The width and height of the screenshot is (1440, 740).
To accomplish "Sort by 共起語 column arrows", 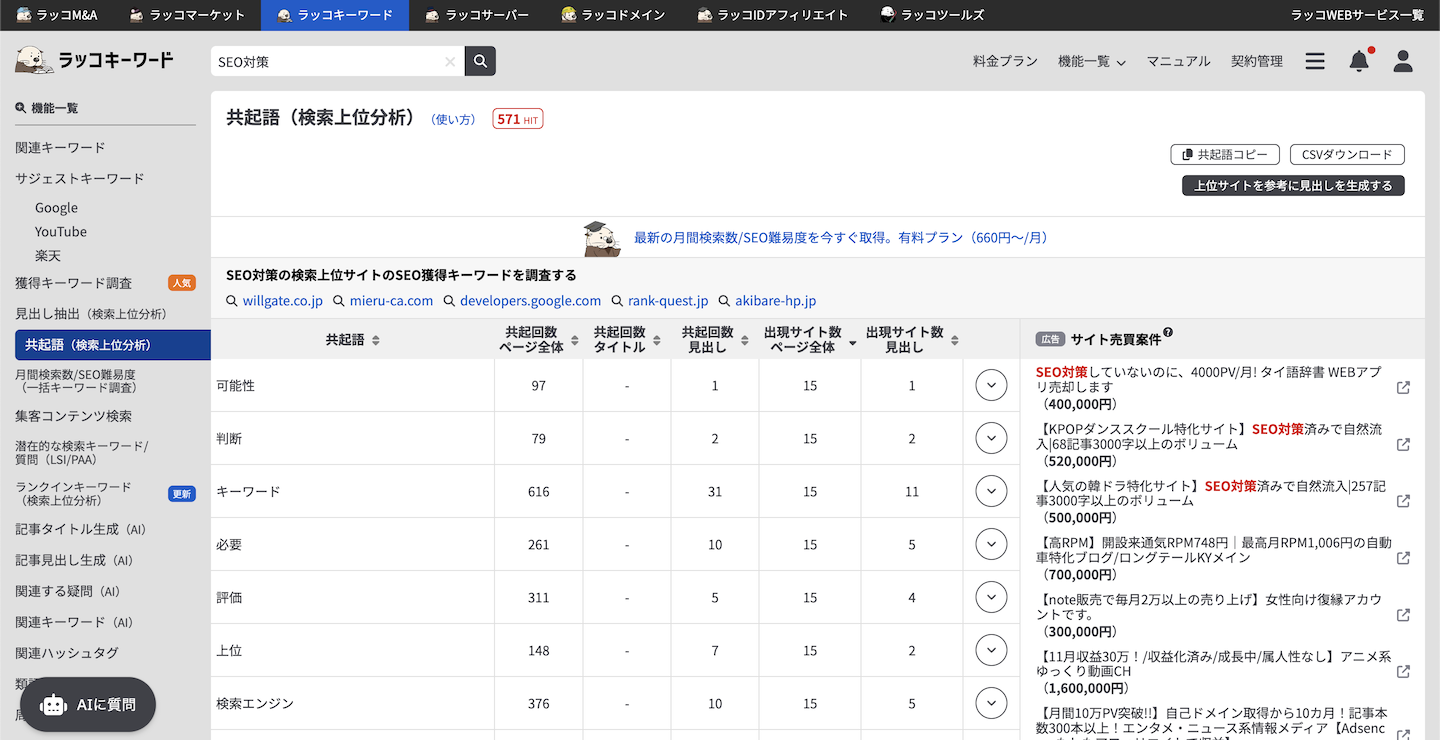I will (x=375, y=340).
